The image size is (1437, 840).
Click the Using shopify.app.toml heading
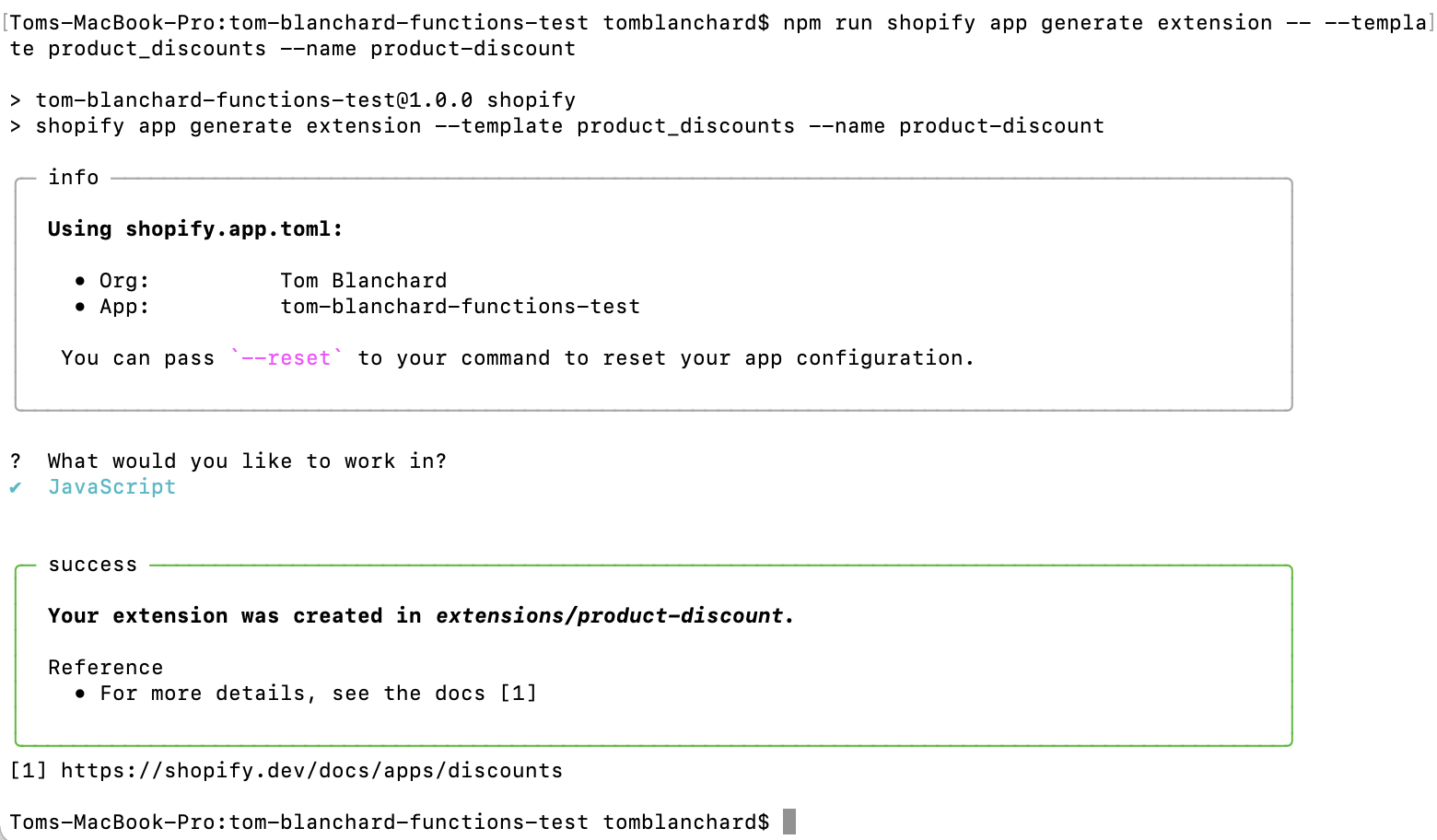tap(195, 229)
